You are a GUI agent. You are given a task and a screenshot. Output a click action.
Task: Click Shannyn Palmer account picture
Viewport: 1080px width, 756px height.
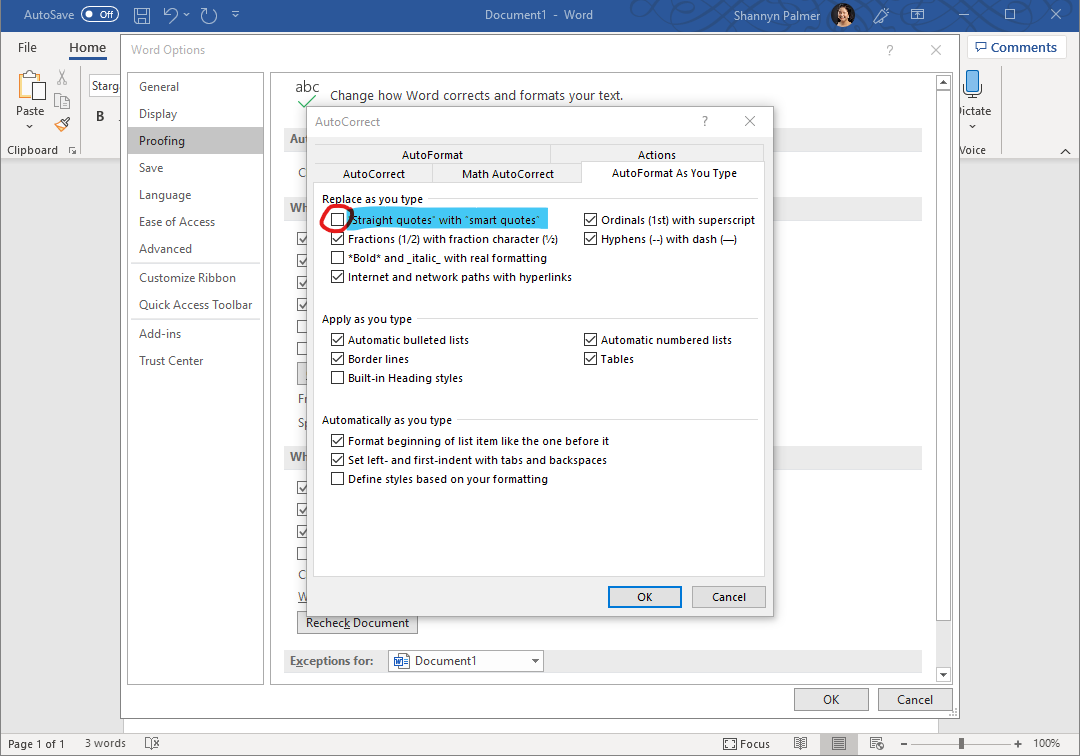843,15
